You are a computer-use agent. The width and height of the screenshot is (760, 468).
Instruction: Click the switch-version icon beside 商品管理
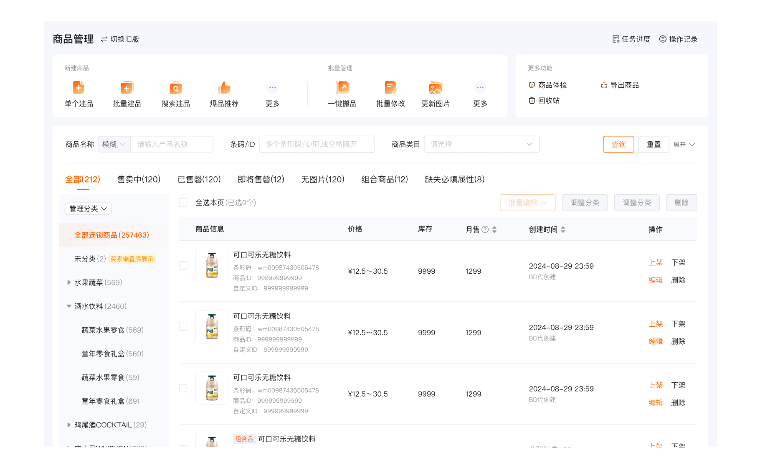104,39
